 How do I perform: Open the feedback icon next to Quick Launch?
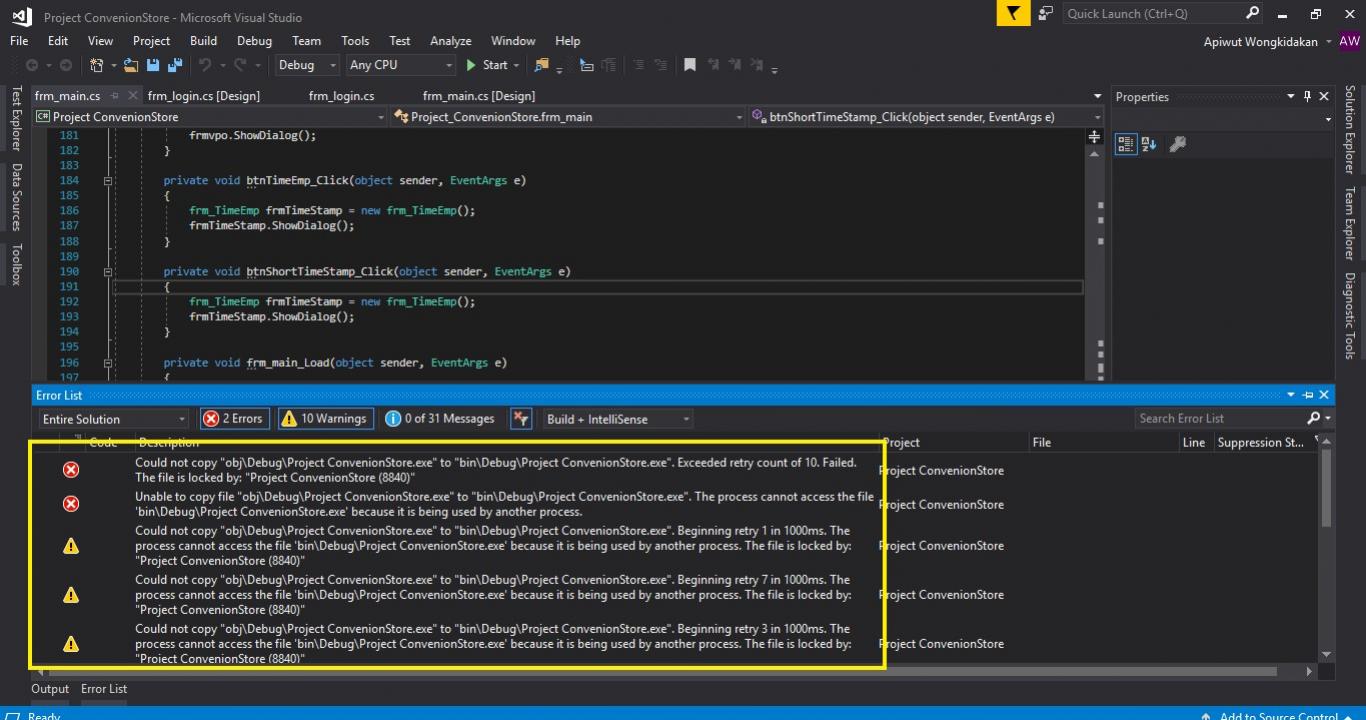tap(1046, 14)
